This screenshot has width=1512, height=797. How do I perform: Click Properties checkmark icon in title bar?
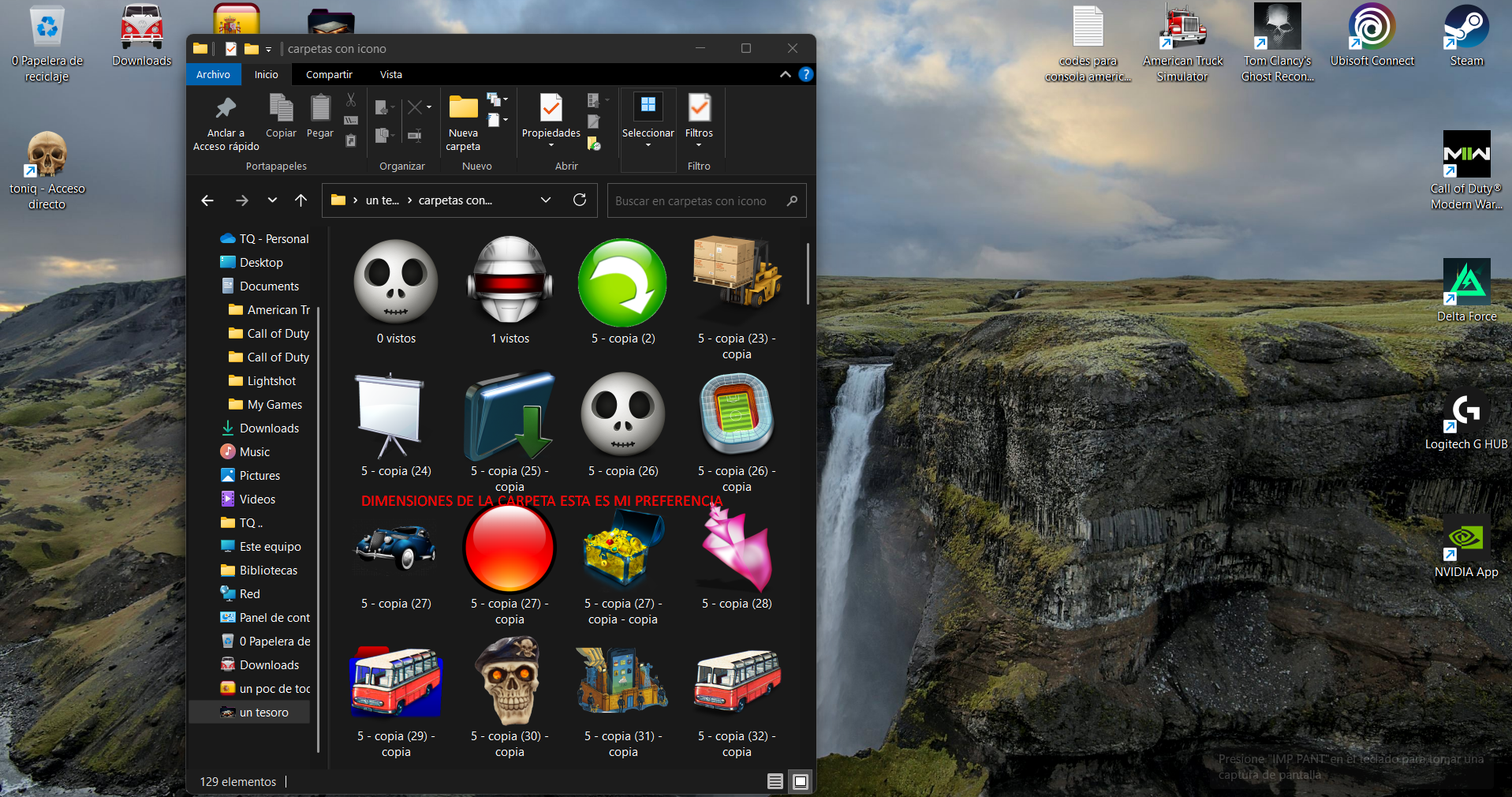pyautogui.click(x=230, y=49)
